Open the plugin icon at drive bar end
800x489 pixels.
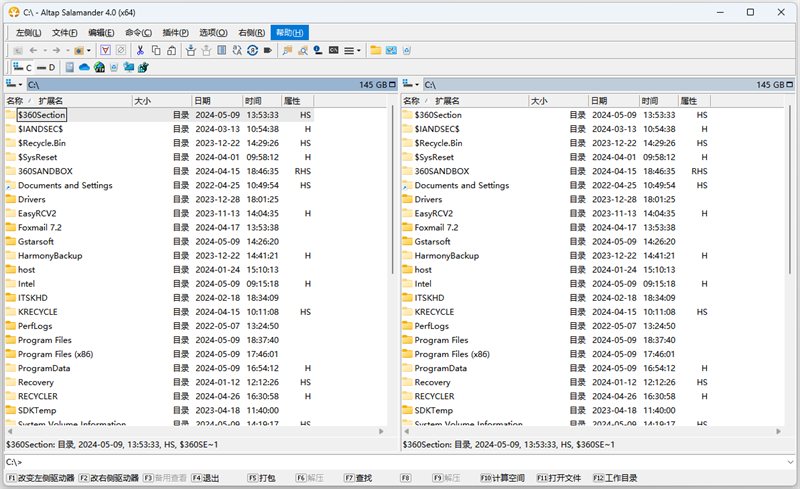pyautogui.click(x=143, y=67)
